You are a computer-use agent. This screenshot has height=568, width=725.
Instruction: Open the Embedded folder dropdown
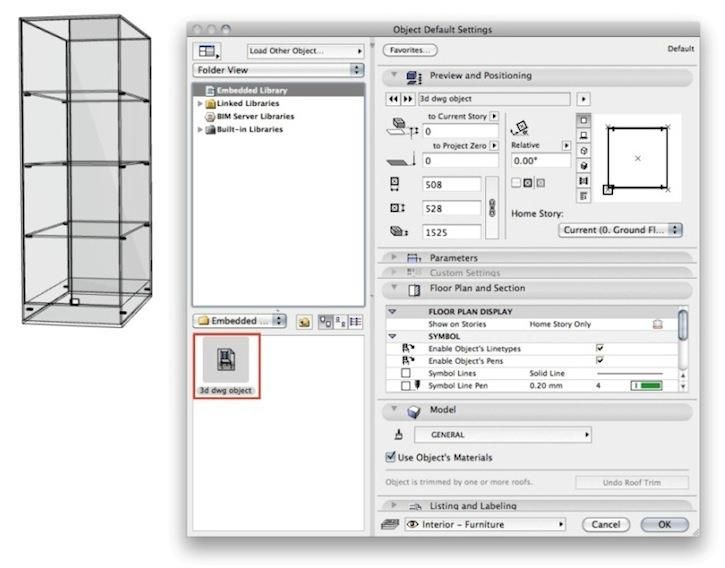point(240,321)
